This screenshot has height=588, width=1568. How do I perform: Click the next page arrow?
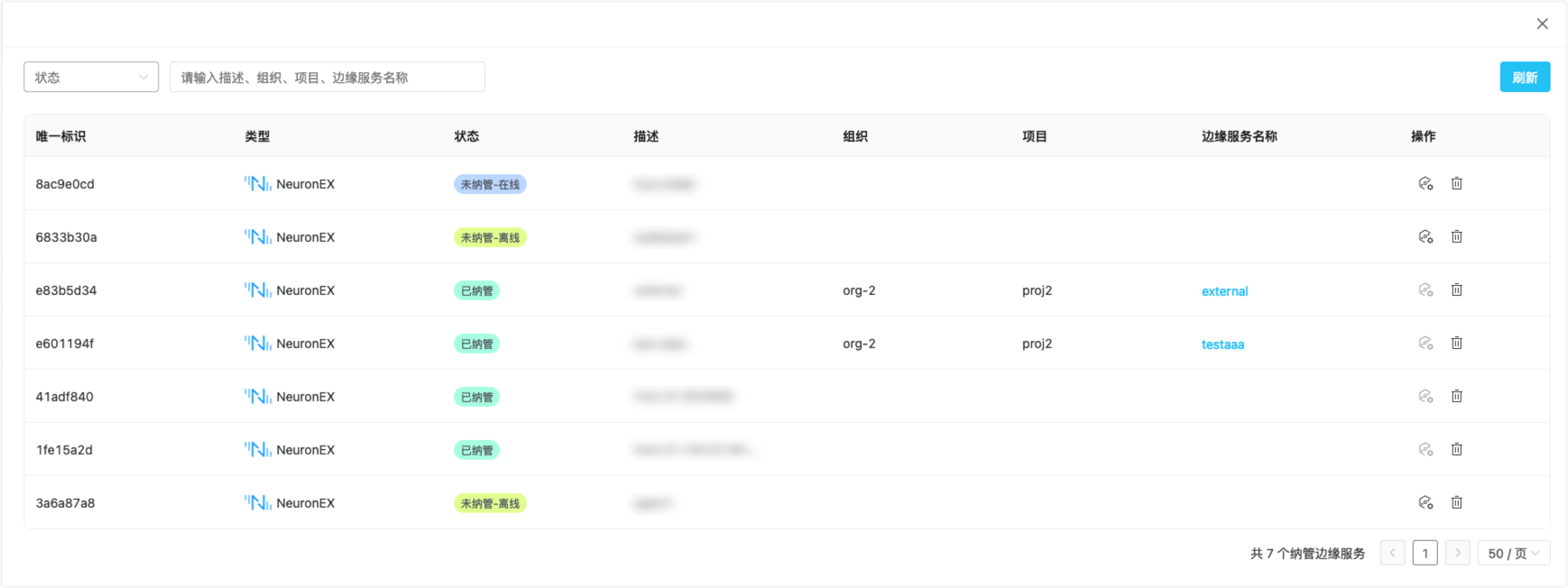(1458, 553)
